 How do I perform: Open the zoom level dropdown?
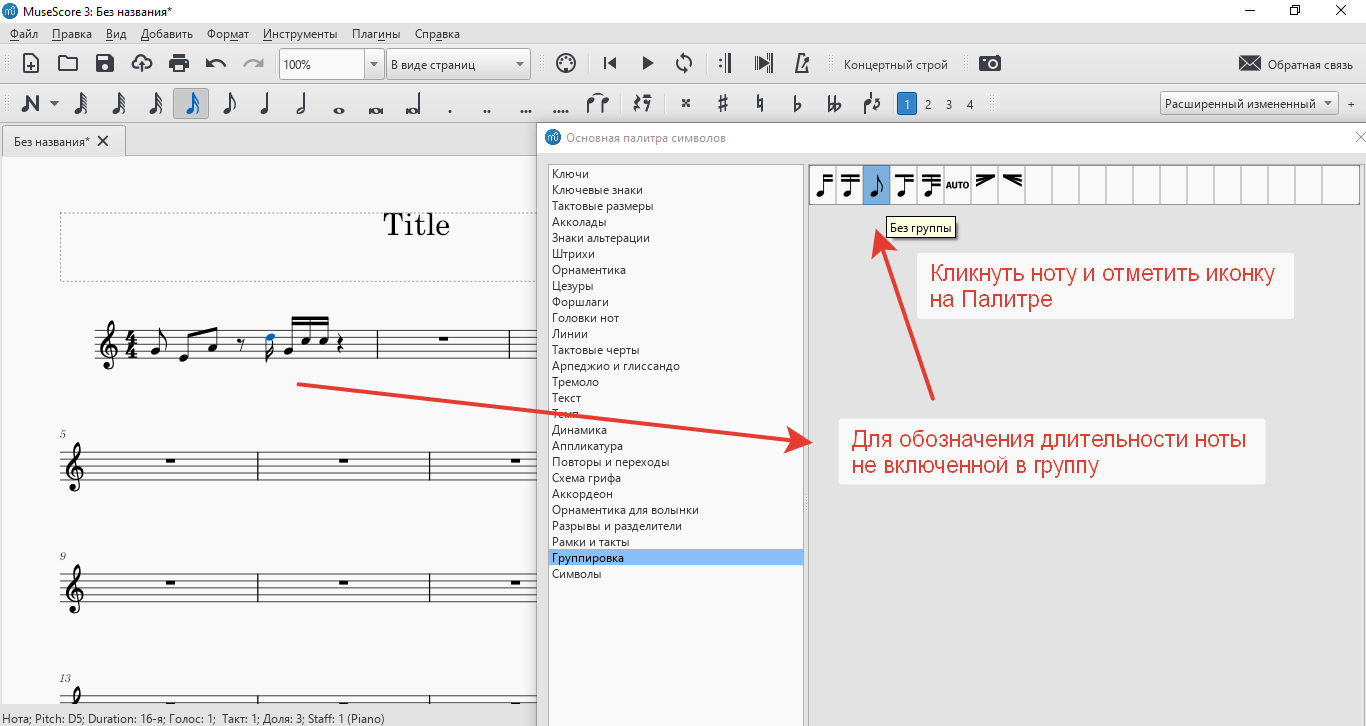(x=374, y=64)
